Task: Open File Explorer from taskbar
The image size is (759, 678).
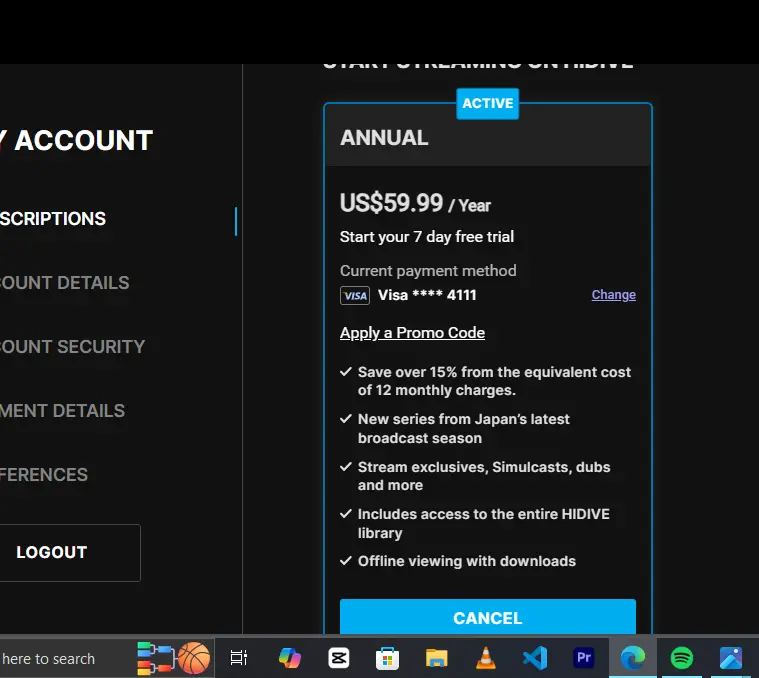Action: [437, 658]
